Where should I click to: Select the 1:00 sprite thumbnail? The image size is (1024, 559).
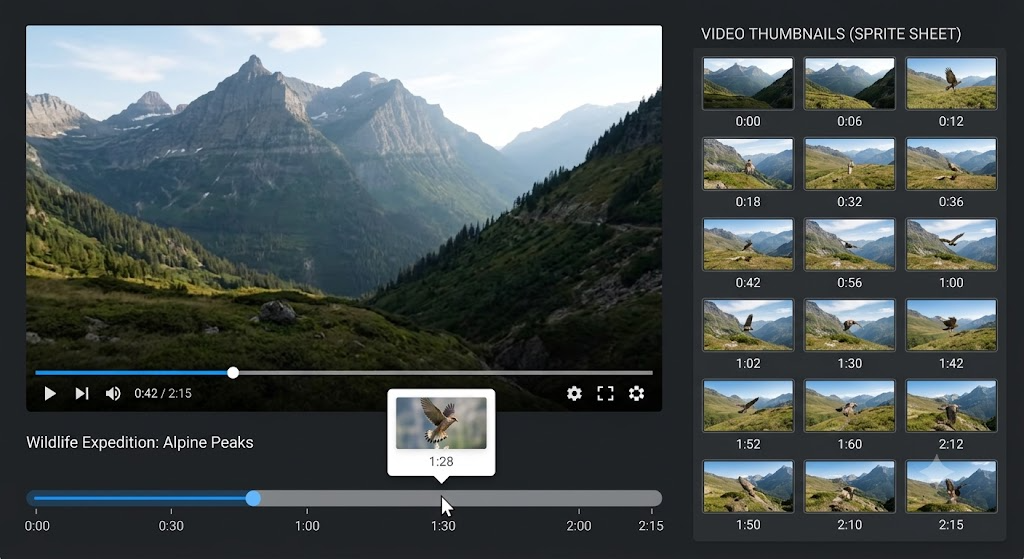pyautogui.click(x=952, y=244)
